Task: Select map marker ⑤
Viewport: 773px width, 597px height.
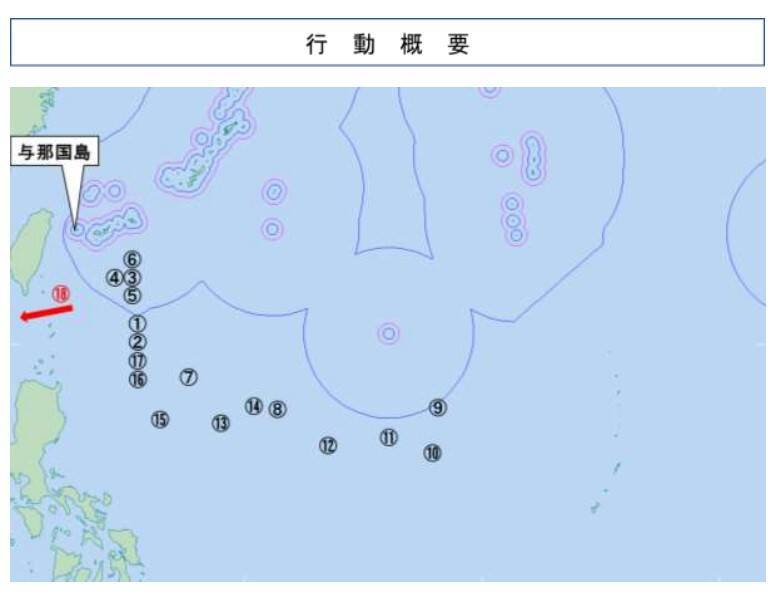Action: pos(132,296)
